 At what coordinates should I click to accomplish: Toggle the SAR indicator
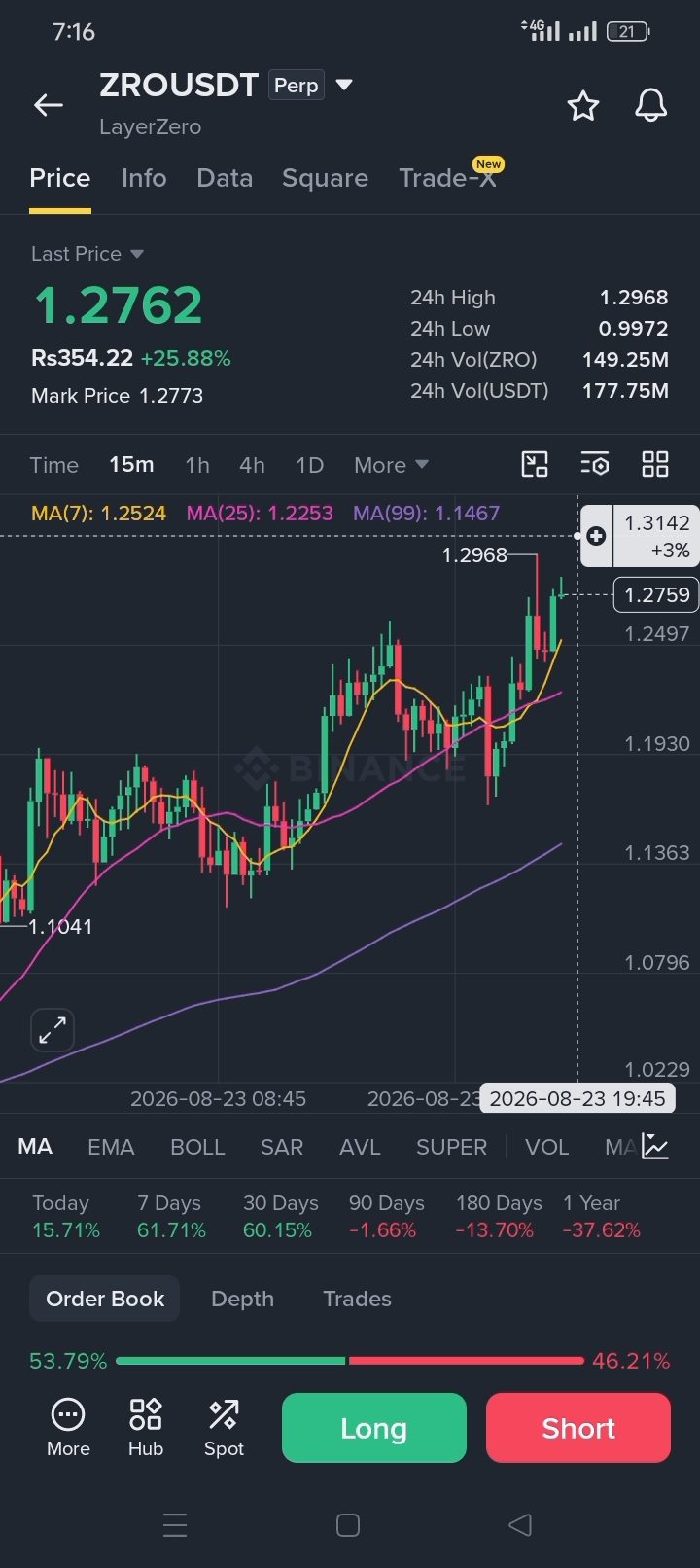tap(282, 1147)
